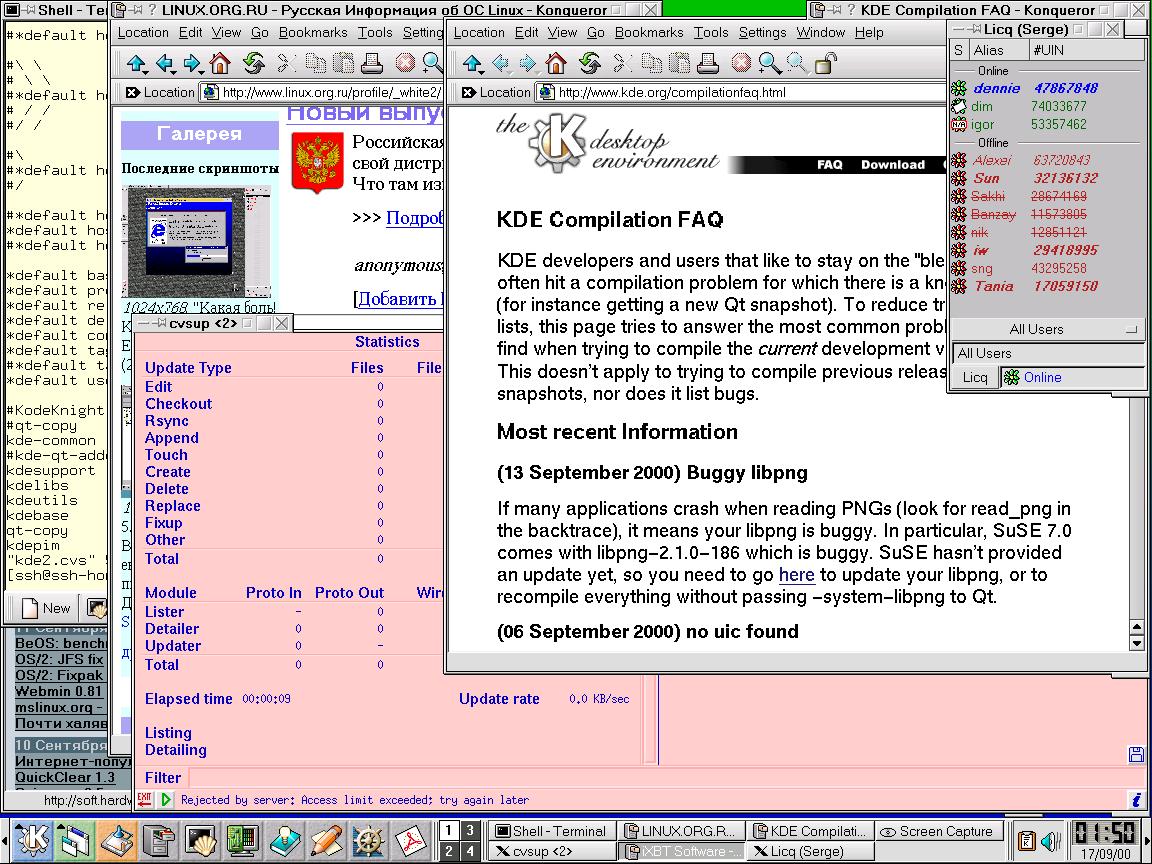Open the Settings menu in KDE FAQ Konqueror
The width and height of the screenshot is (1152, 864).
tap(762, 32)
